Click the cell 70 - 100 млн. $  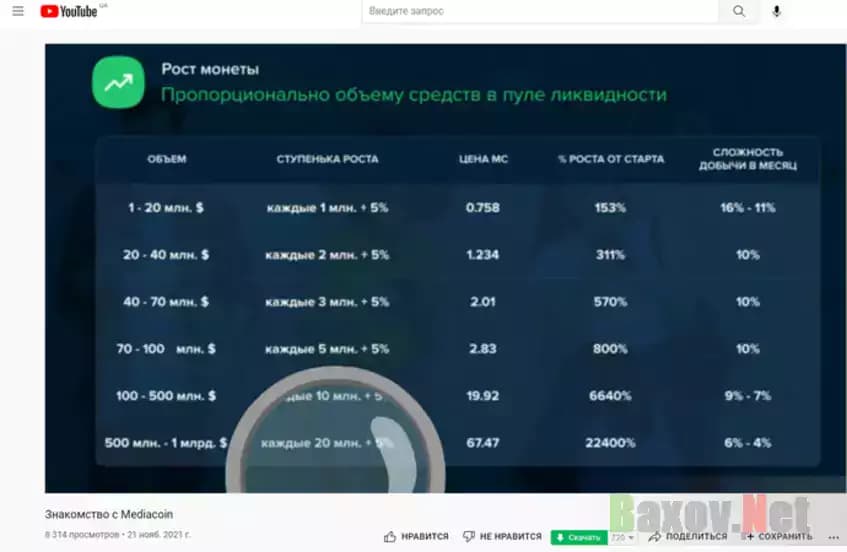[166, 348]
